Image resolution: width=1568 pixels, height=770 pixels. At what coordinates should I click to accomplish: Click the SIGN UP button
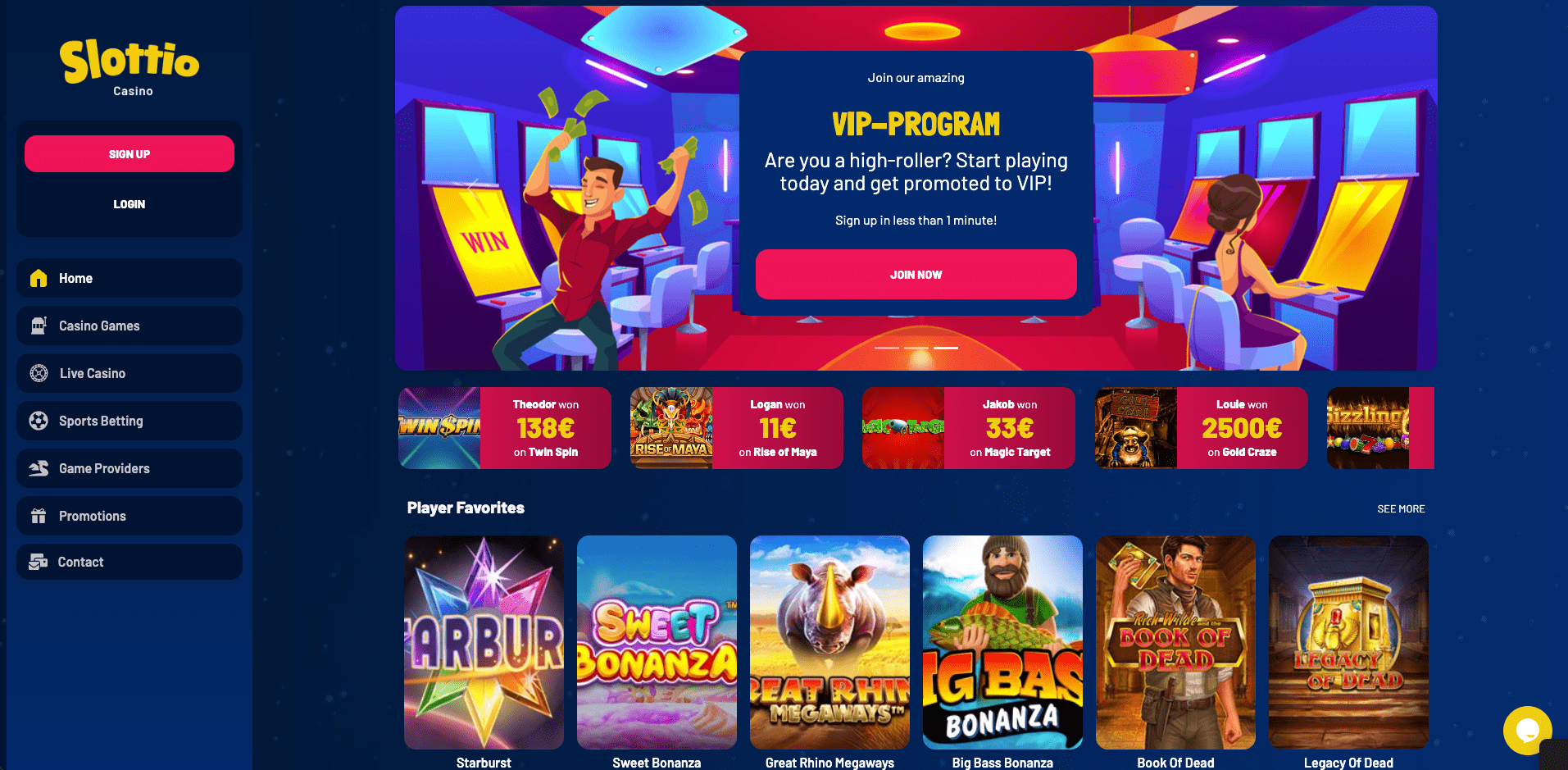(130, 153)
